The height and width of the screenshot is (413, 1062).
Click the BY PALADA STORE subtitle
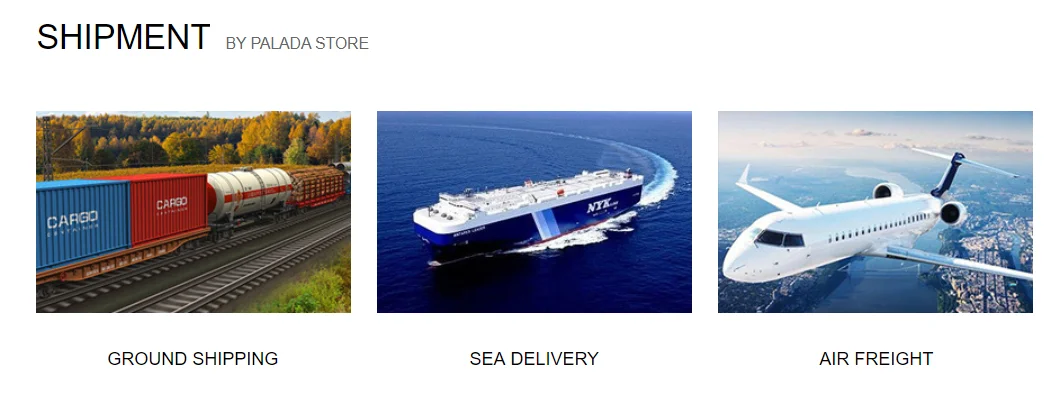click(x=297, y=43)
